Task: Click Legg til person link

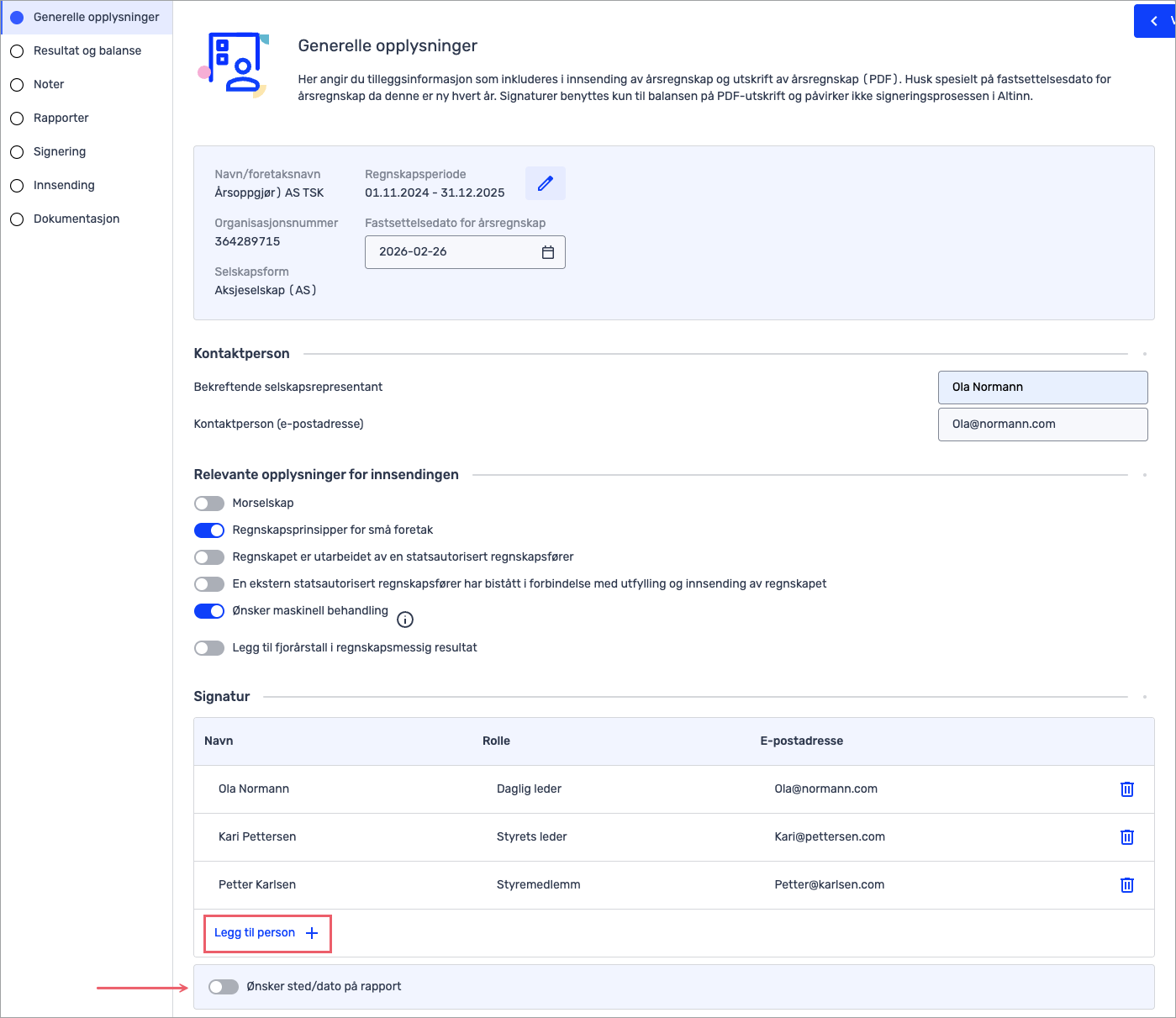Action: coord(255,933)
